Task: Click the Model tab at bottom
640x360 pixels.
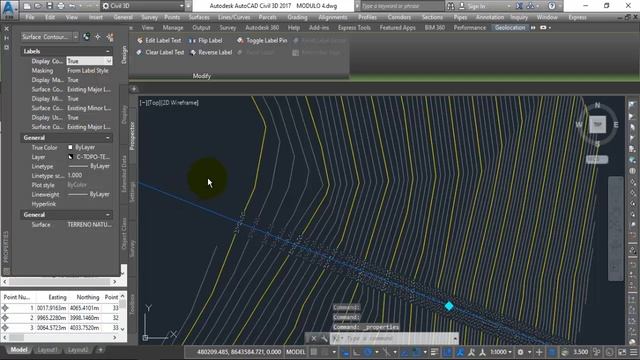Action: [19, 350]
